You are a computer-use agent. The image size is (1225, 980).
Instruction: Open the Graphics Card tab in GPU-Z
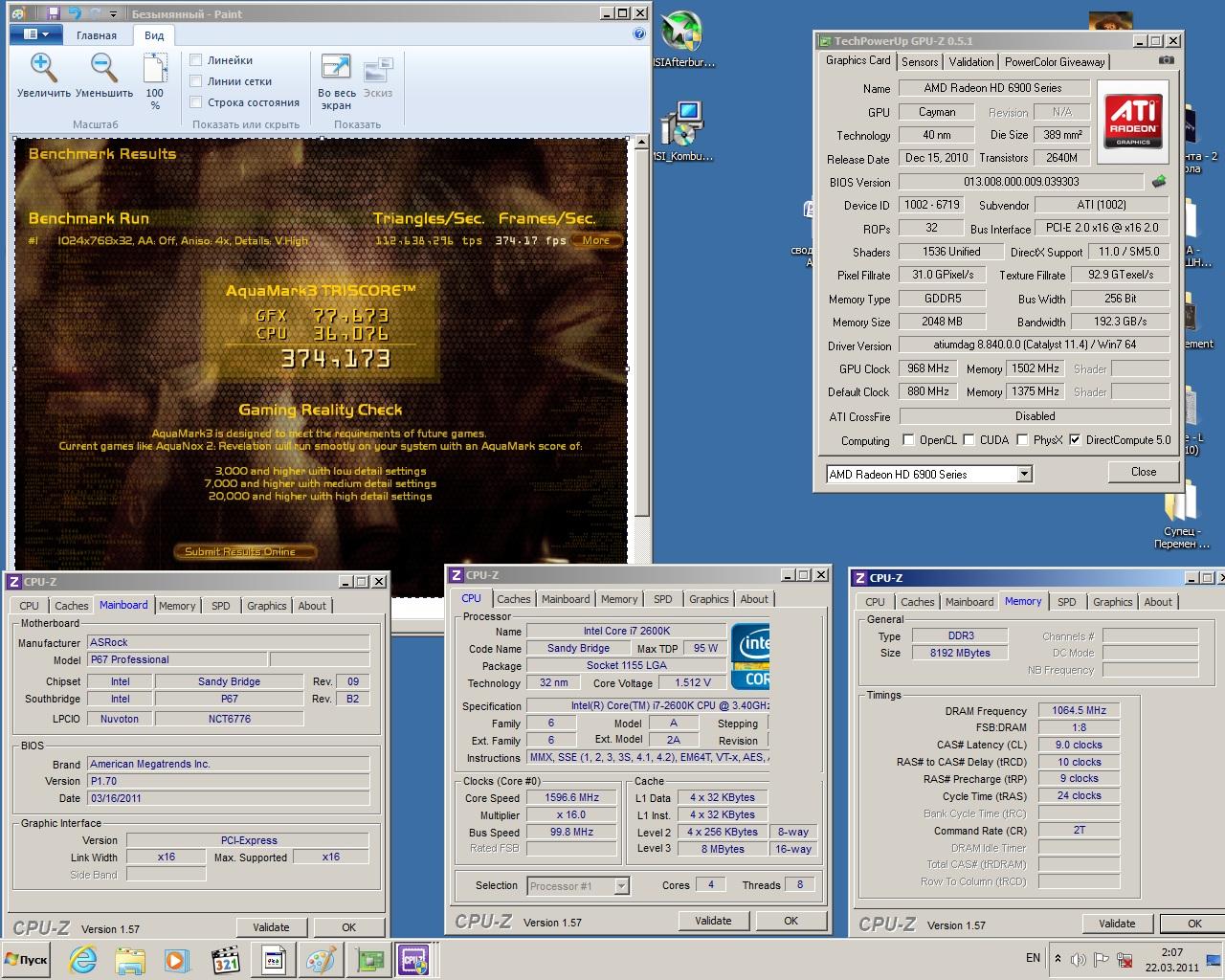coord(858,60)
